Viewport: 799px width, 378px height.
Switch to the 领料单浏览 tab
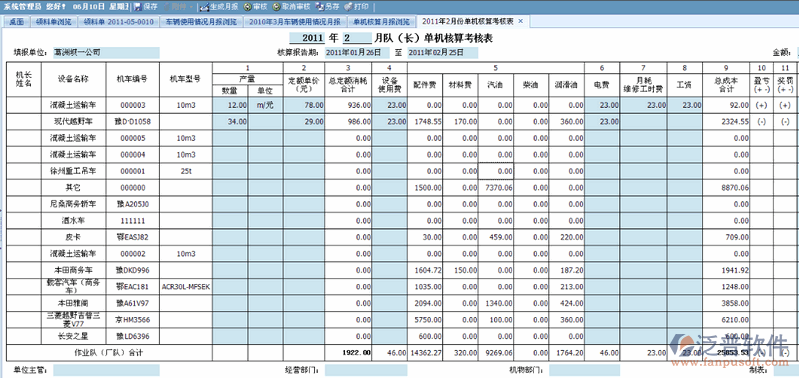click(54, 22)
